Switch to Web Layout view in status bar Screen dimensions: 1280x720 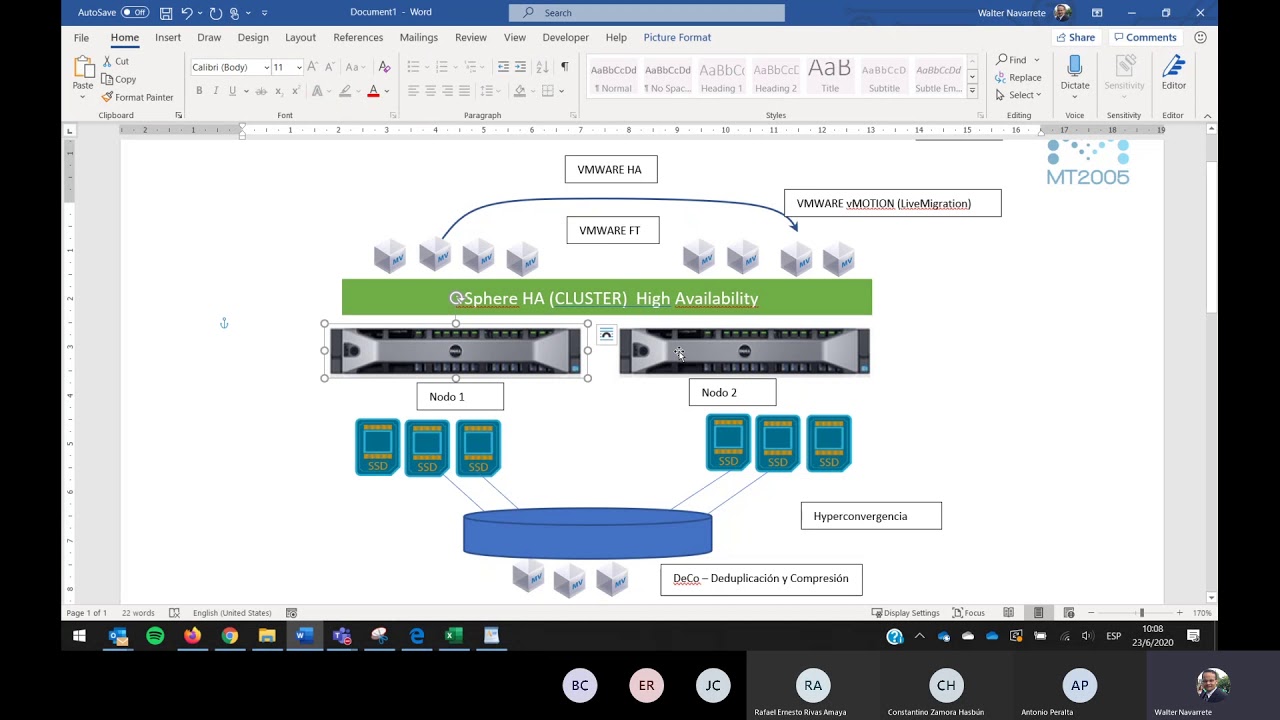click(1068, 612)
